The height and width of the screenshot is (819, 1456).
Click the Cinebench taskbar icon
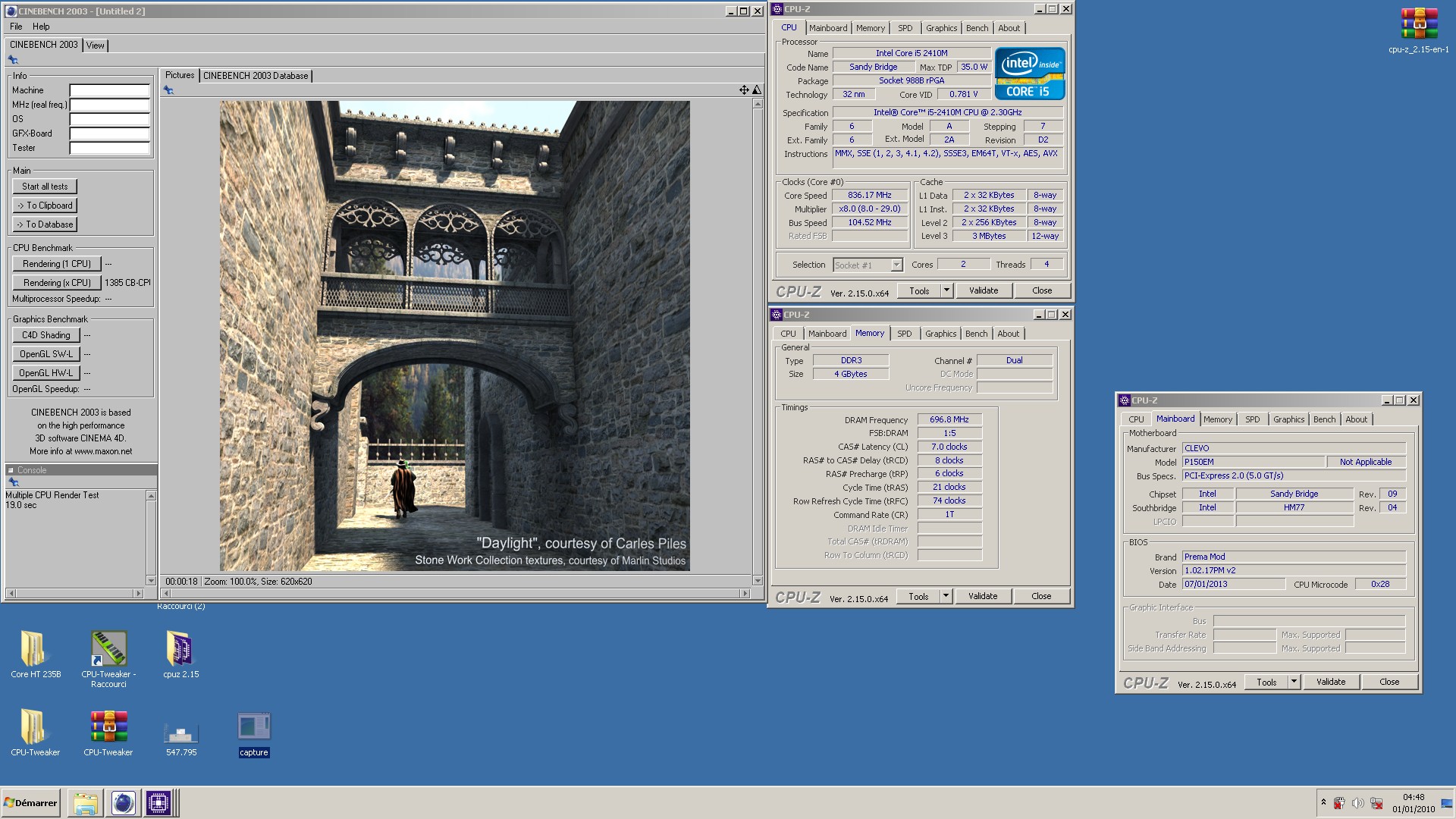[123, 803]
